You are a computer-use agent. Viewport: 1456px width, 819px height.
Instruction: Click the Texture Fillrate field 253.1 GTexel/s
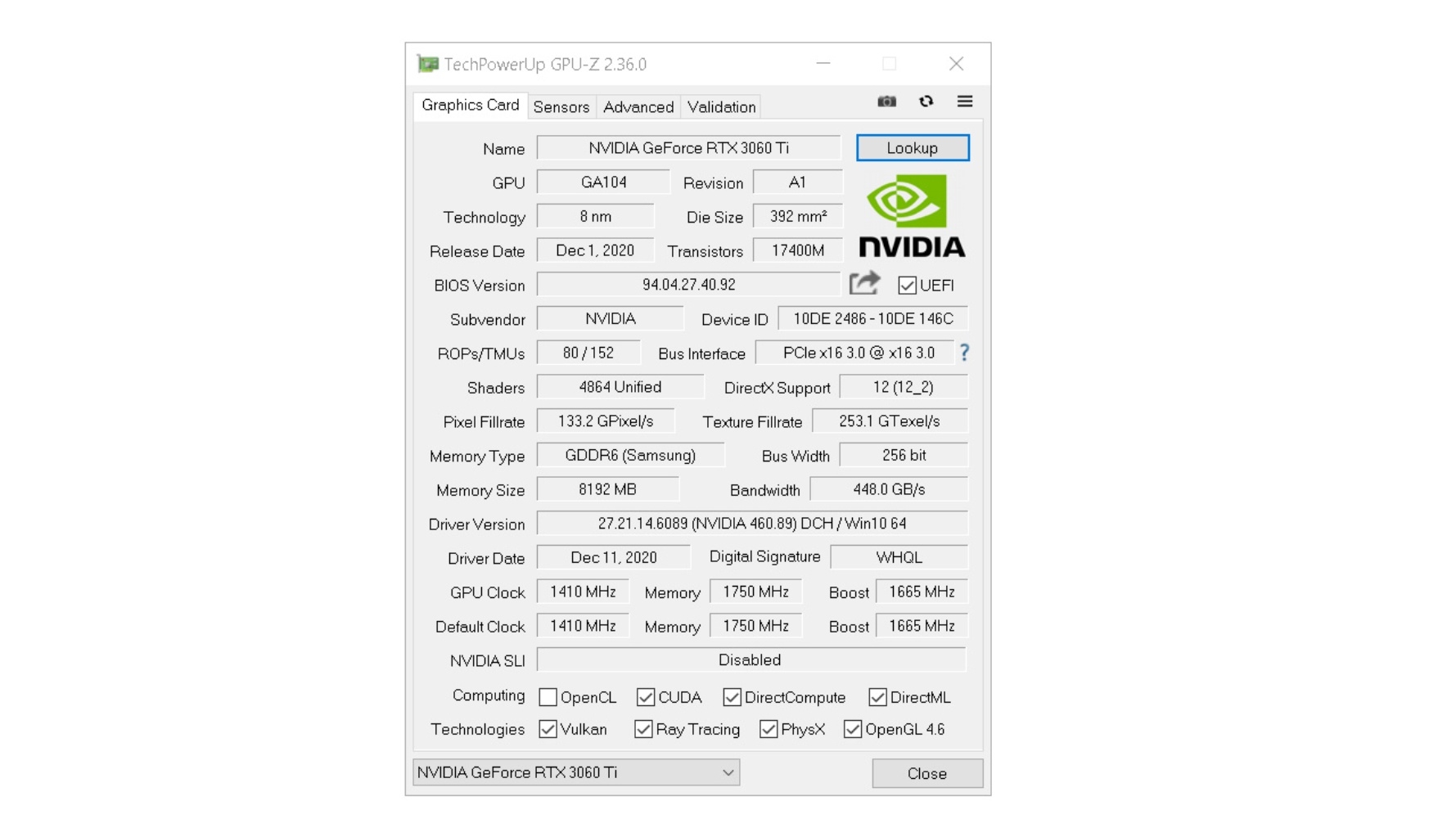click(x=890, y=421)
